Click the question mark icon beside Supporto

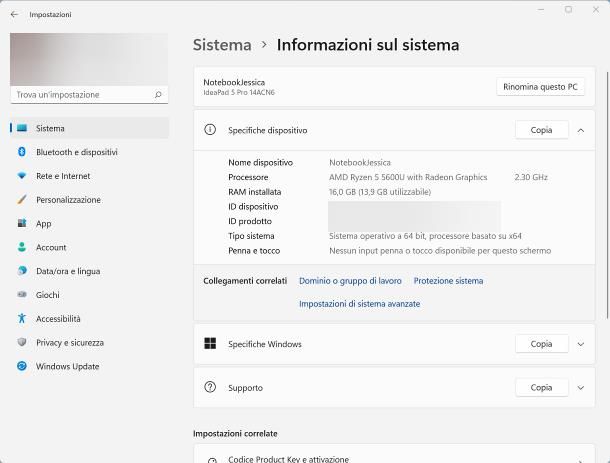click(x=210, y=387)
